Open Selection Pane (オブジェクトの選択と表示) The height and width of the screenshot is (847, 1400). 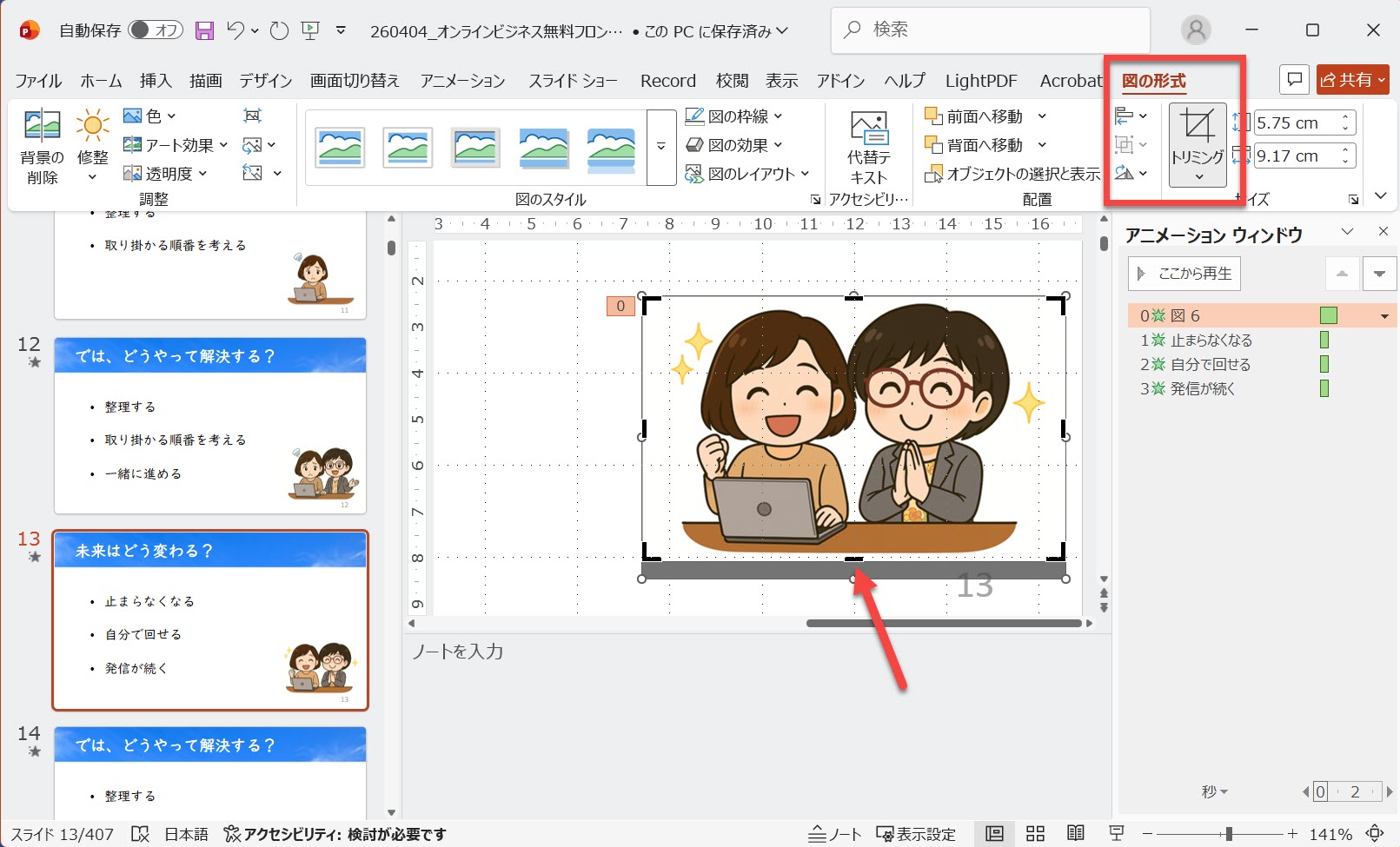(1012, 174)
